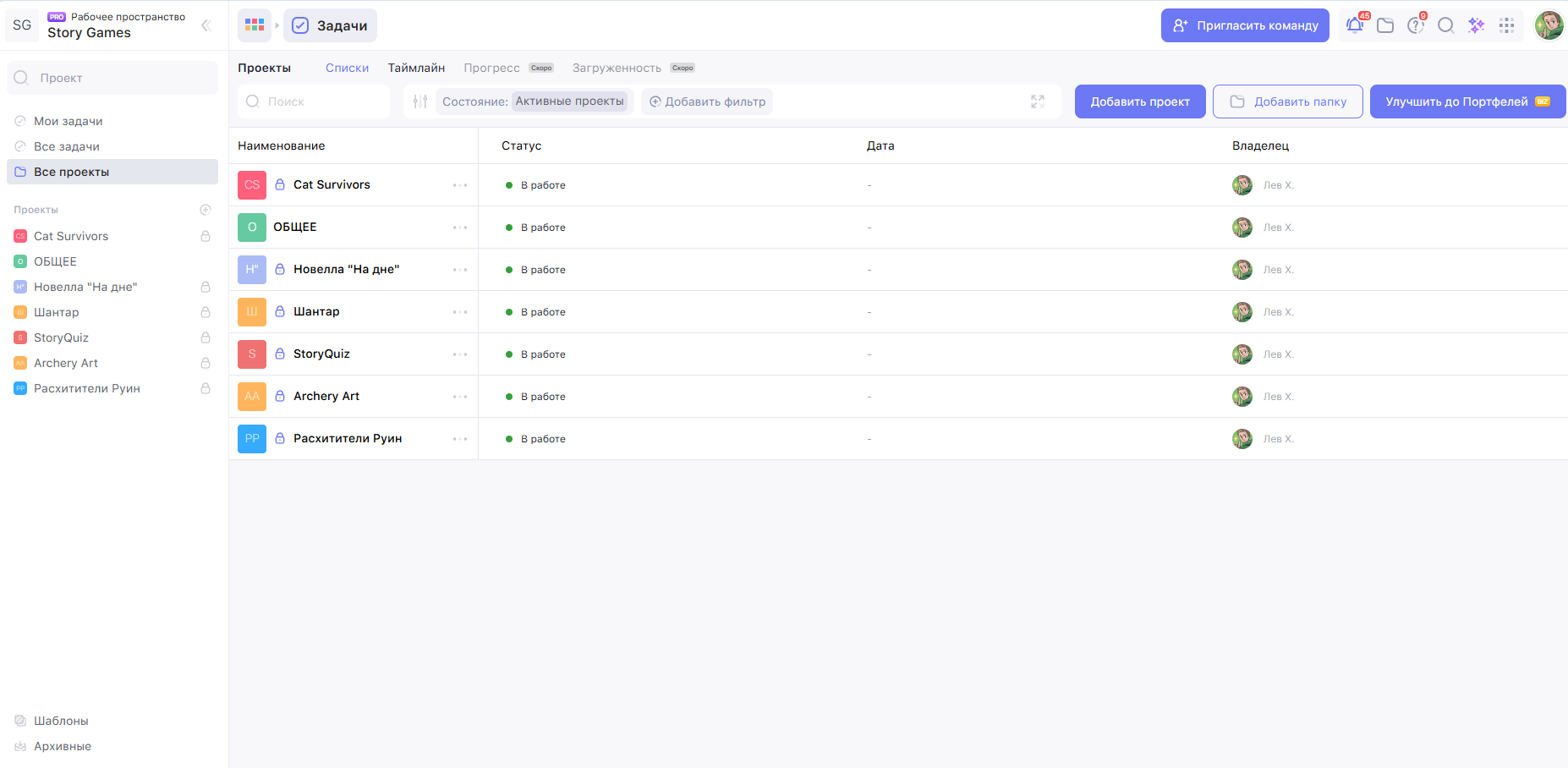Open the apps grid icon in header

point(1506,25)
